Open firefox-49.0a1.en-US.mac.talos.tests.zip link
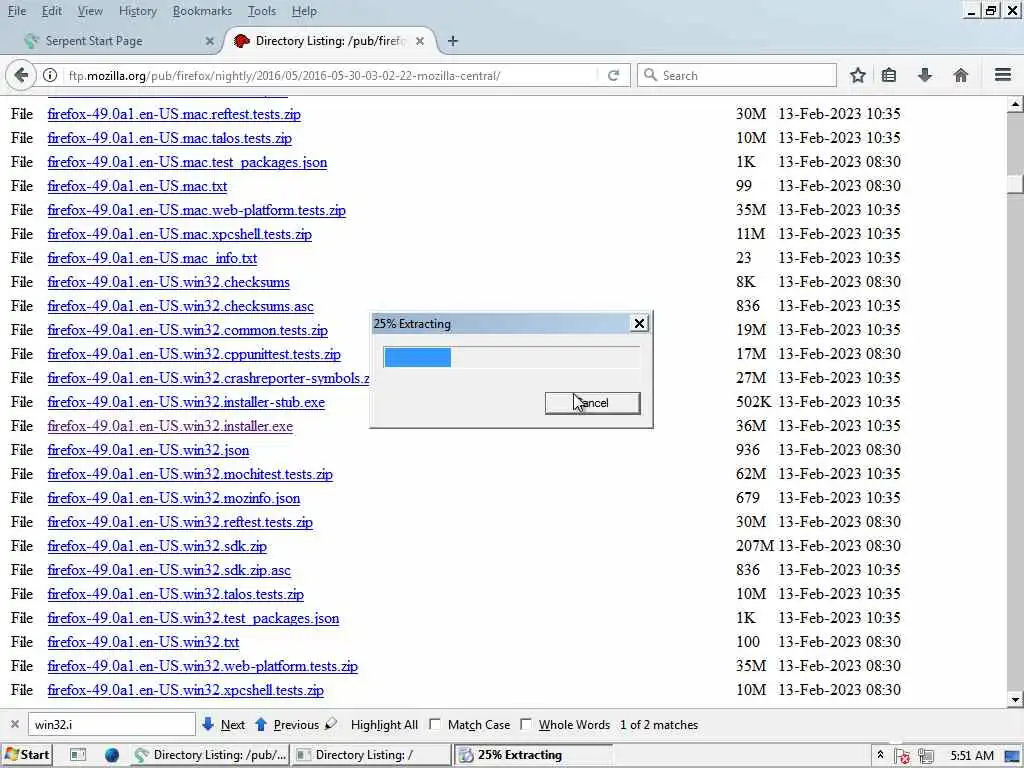The height and width of the screenshot is (768, 1024). 170,138
